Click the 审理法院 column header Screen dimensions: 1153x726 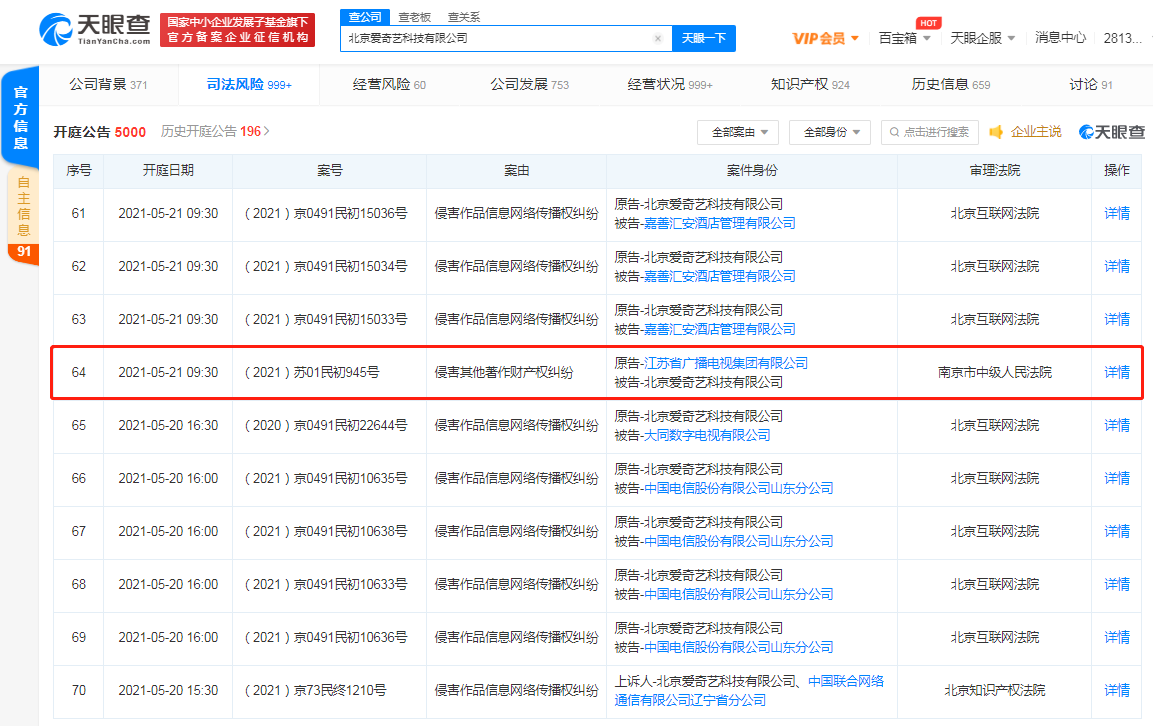click(994, 171)
